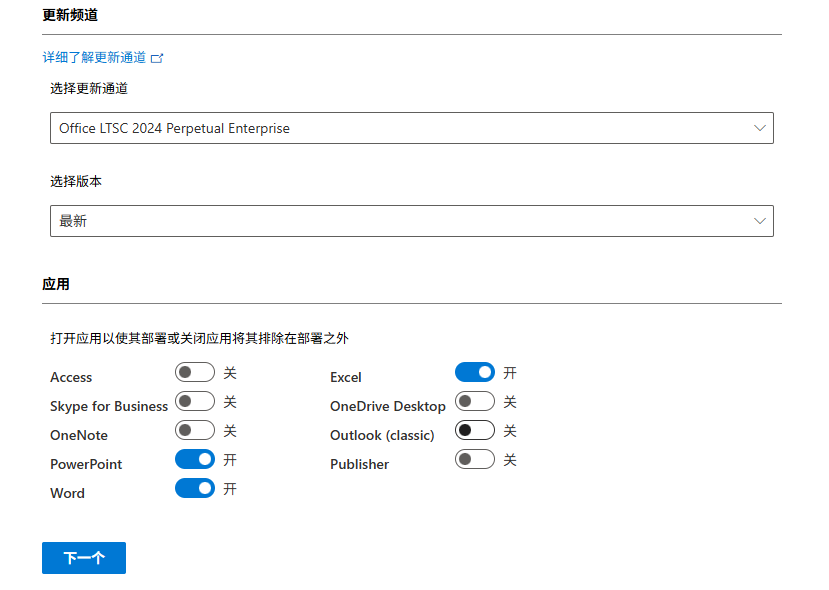
Task: Click the 应用 section heading
Action: coord(56,284)
